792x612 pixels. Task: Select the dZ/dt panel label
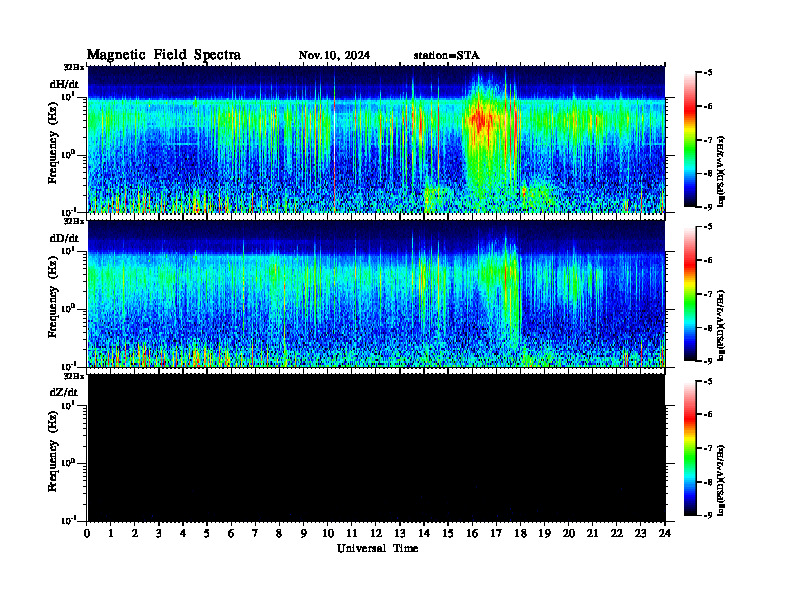[x=64, y=392]
